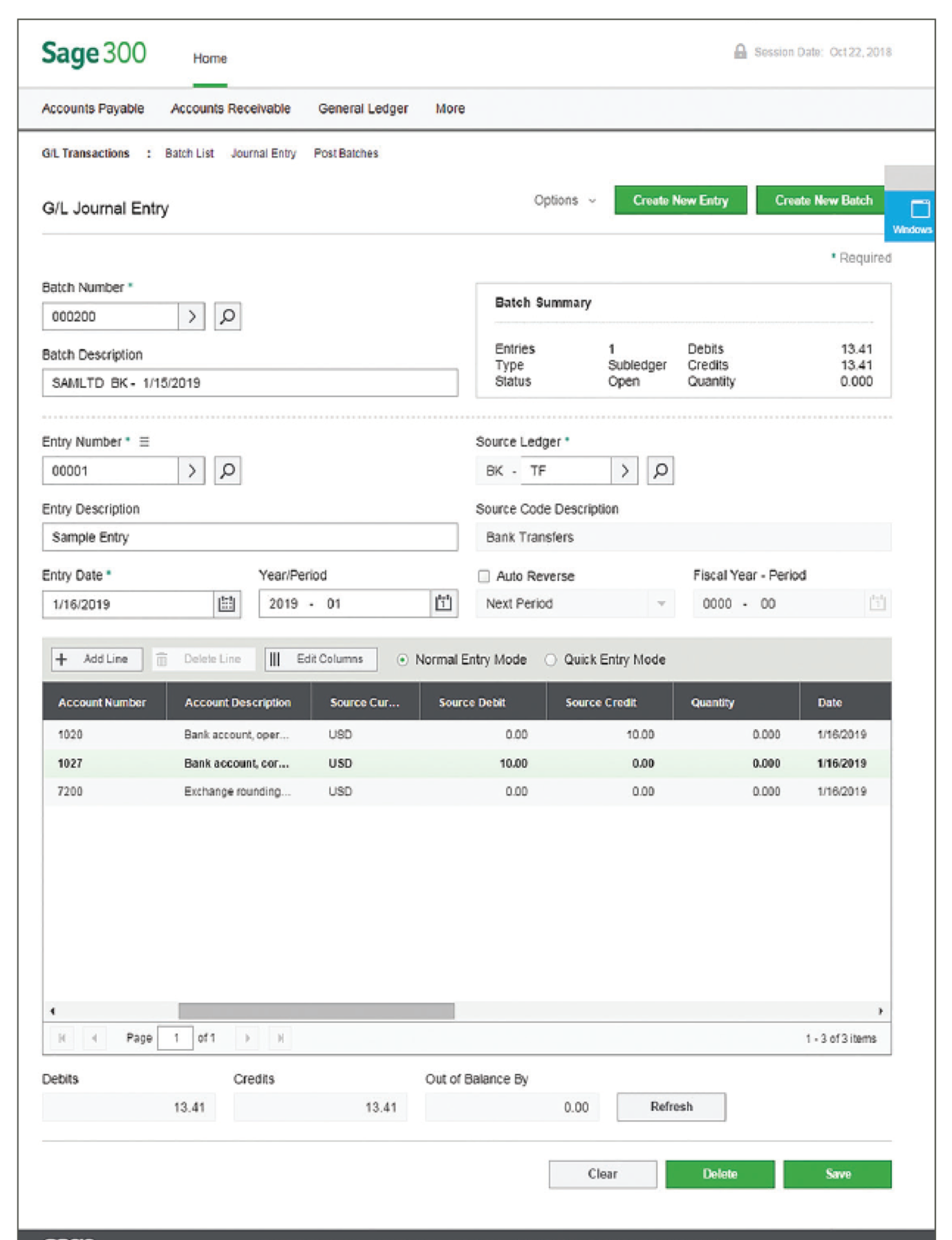952x1240 pixels.
Task: Click the Page number input box
Action: (175, 1038)
